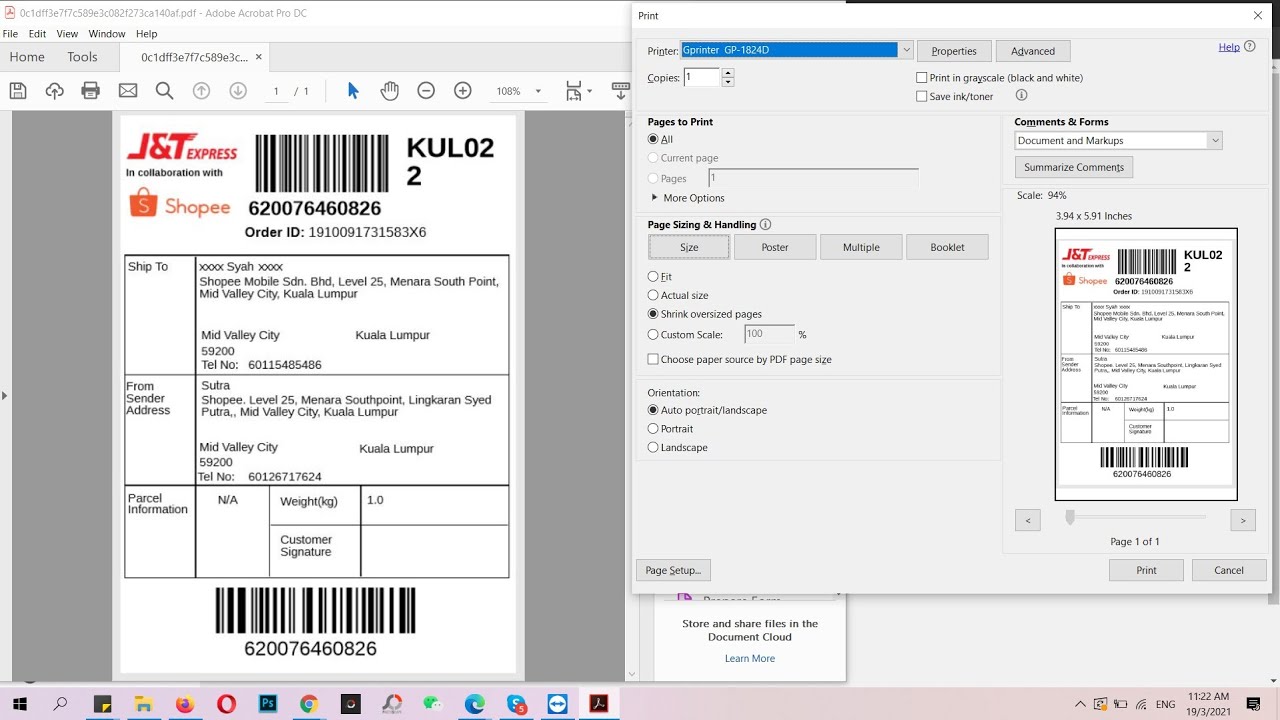This screenshot has width=1280, height=720.
Task: Open the Edit menu
Action: coord(38,34)
